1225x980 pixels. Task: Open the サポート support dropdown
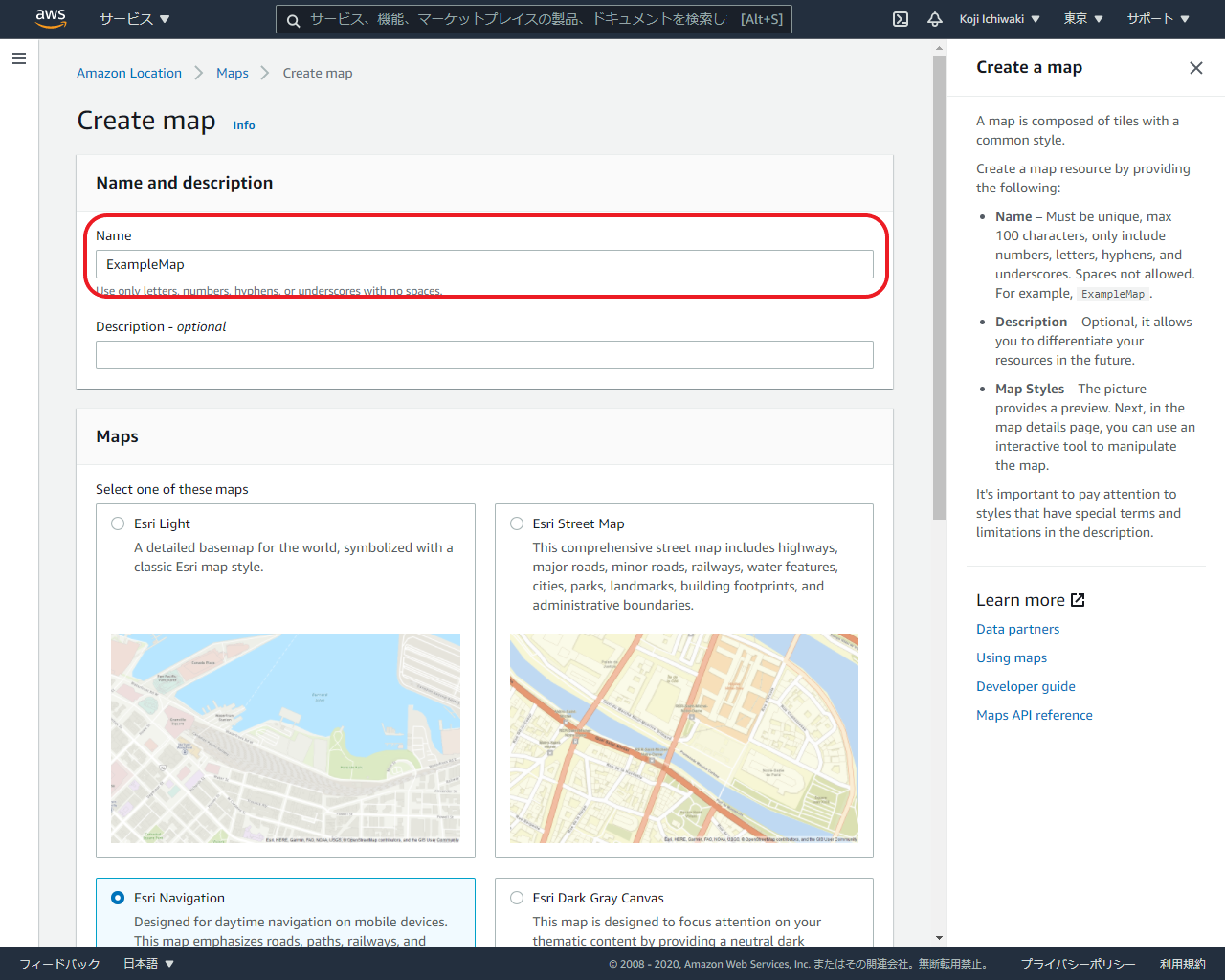click(1158, 19)
